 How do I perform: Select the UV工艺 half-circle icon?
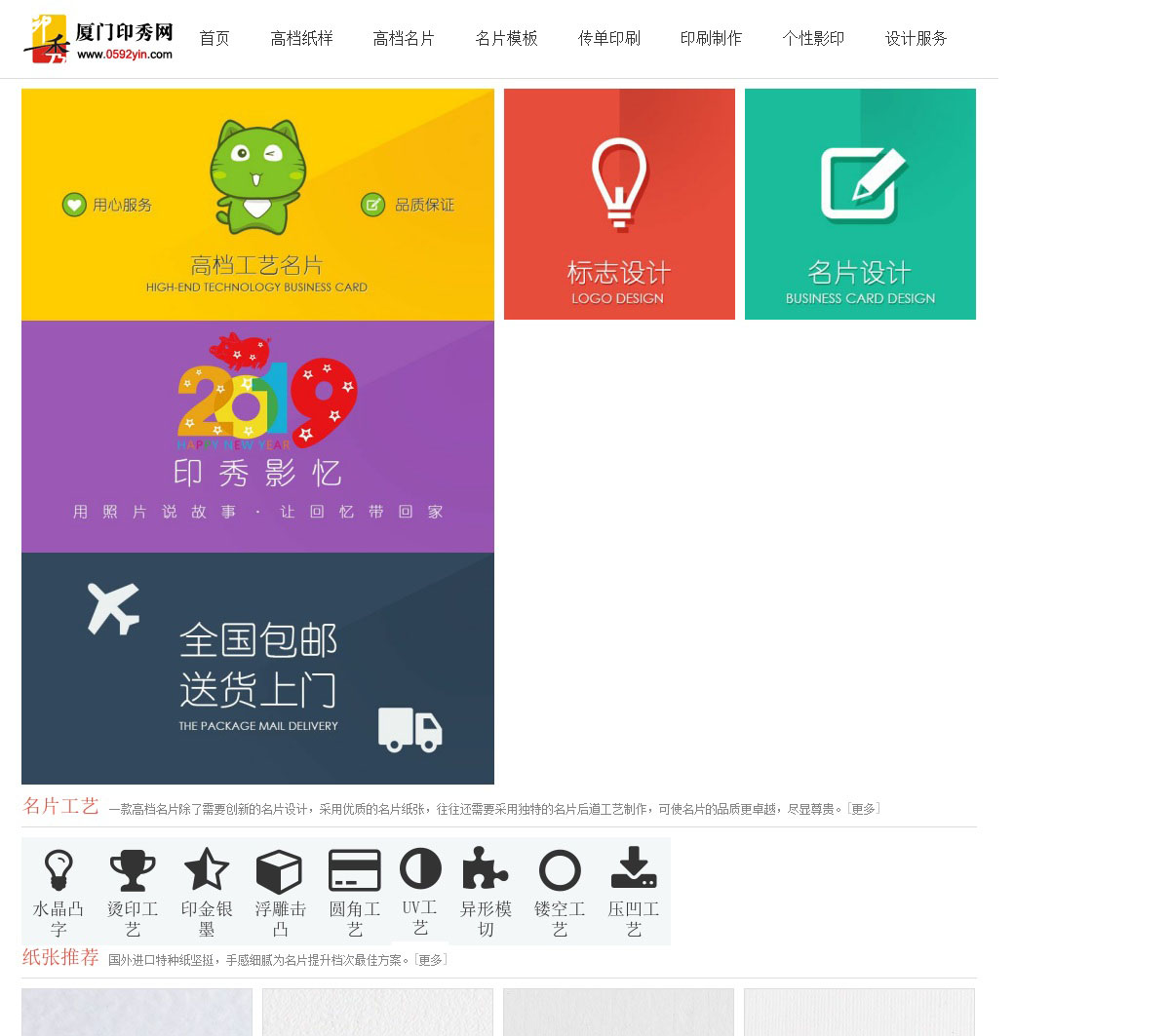pos(420,868)
